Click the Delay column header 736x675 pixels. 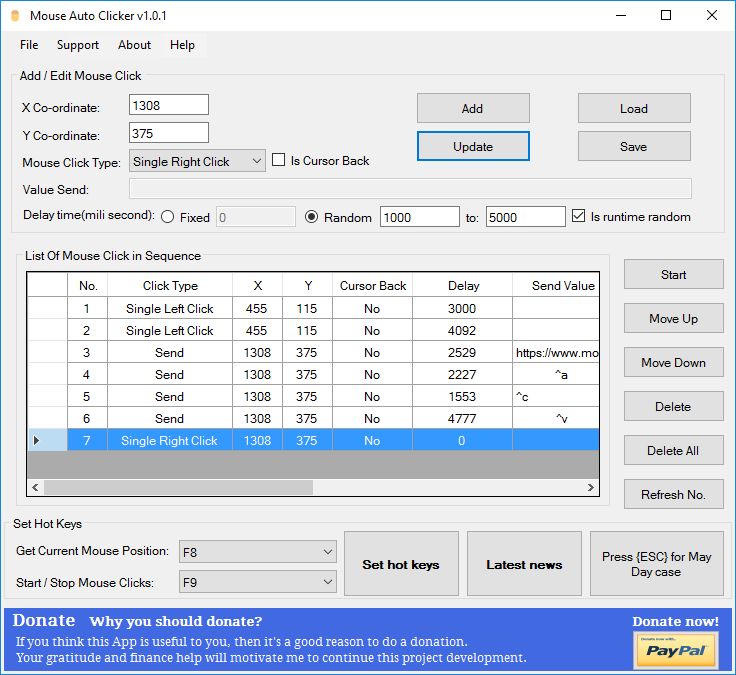click(x=463, y=285)
